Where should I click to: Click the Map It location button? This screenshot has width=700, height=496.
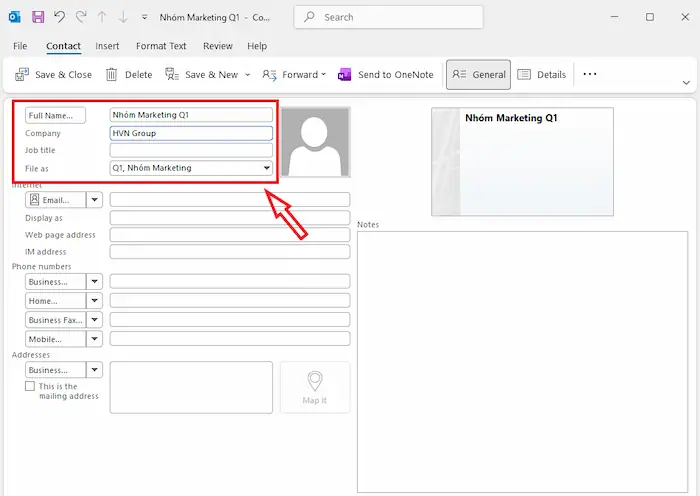(x=314, y=387)
